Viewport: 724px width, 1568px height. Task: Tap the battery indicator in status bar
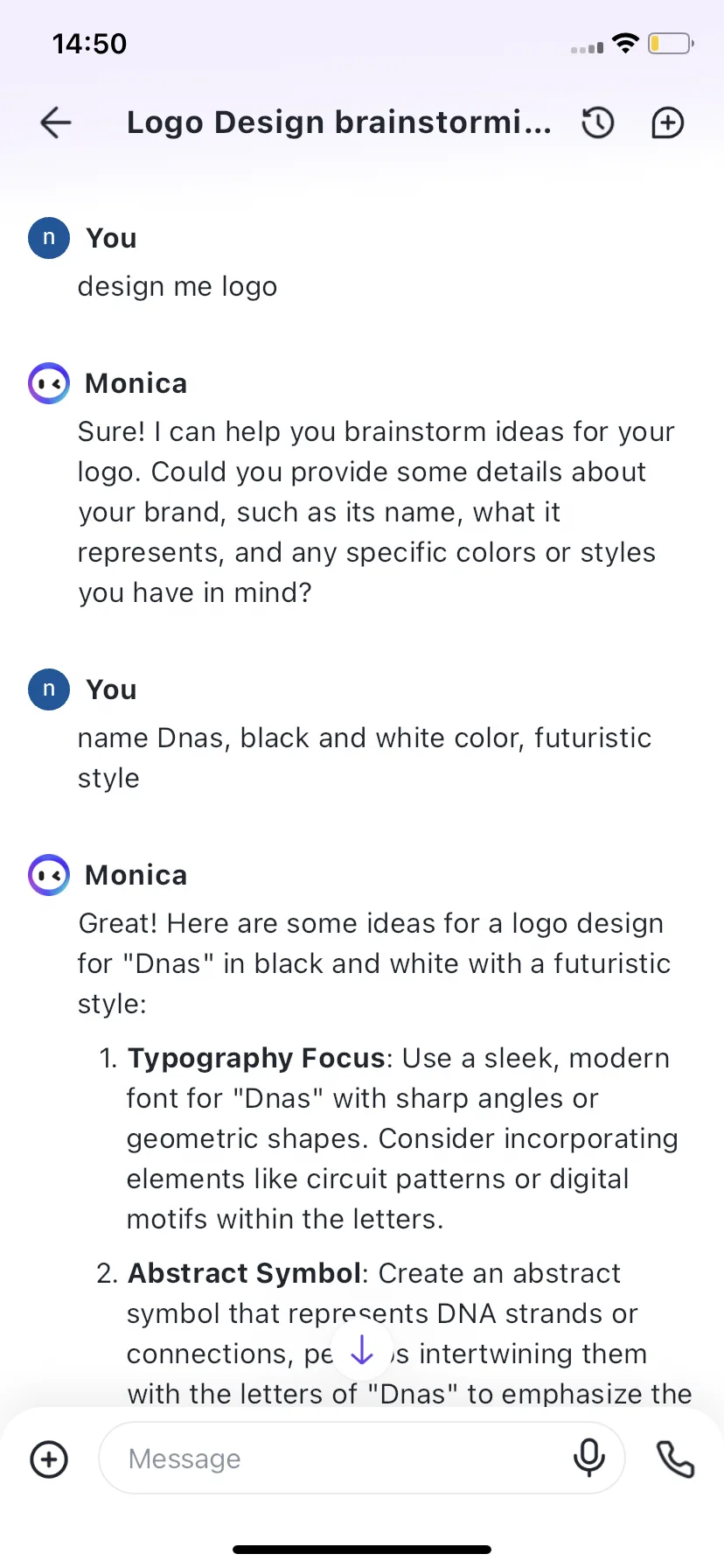click(671, 44)
